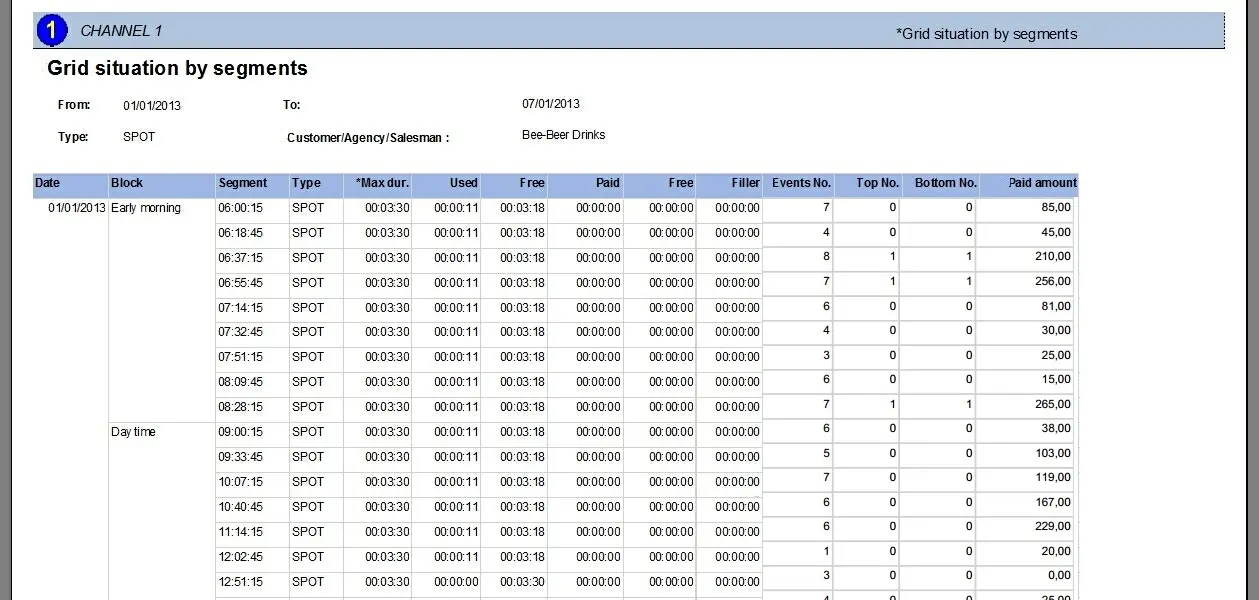Click the Date column header
Screen dimensions: 1259x600
[x=48, y=183]
